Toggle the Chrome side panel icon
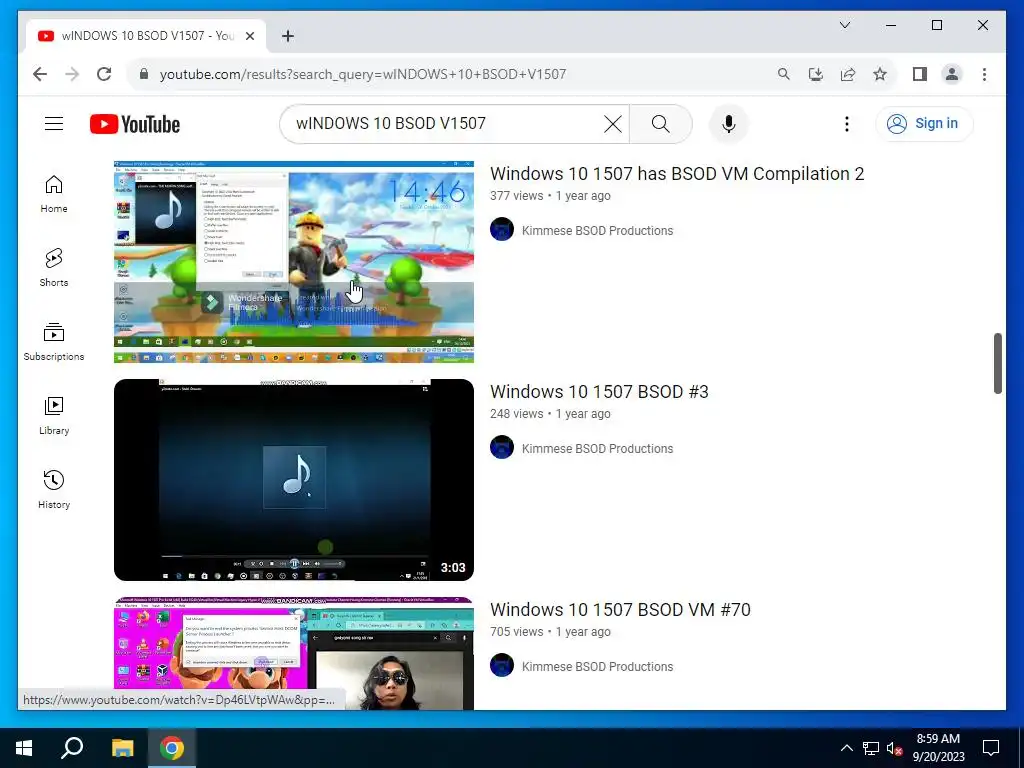The height and width of the screenshot is (768, 1024). click(920, 74)
